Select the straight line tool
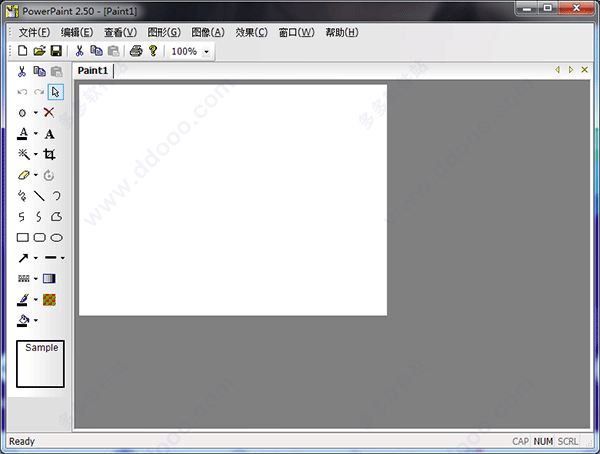 pos(39,196)
